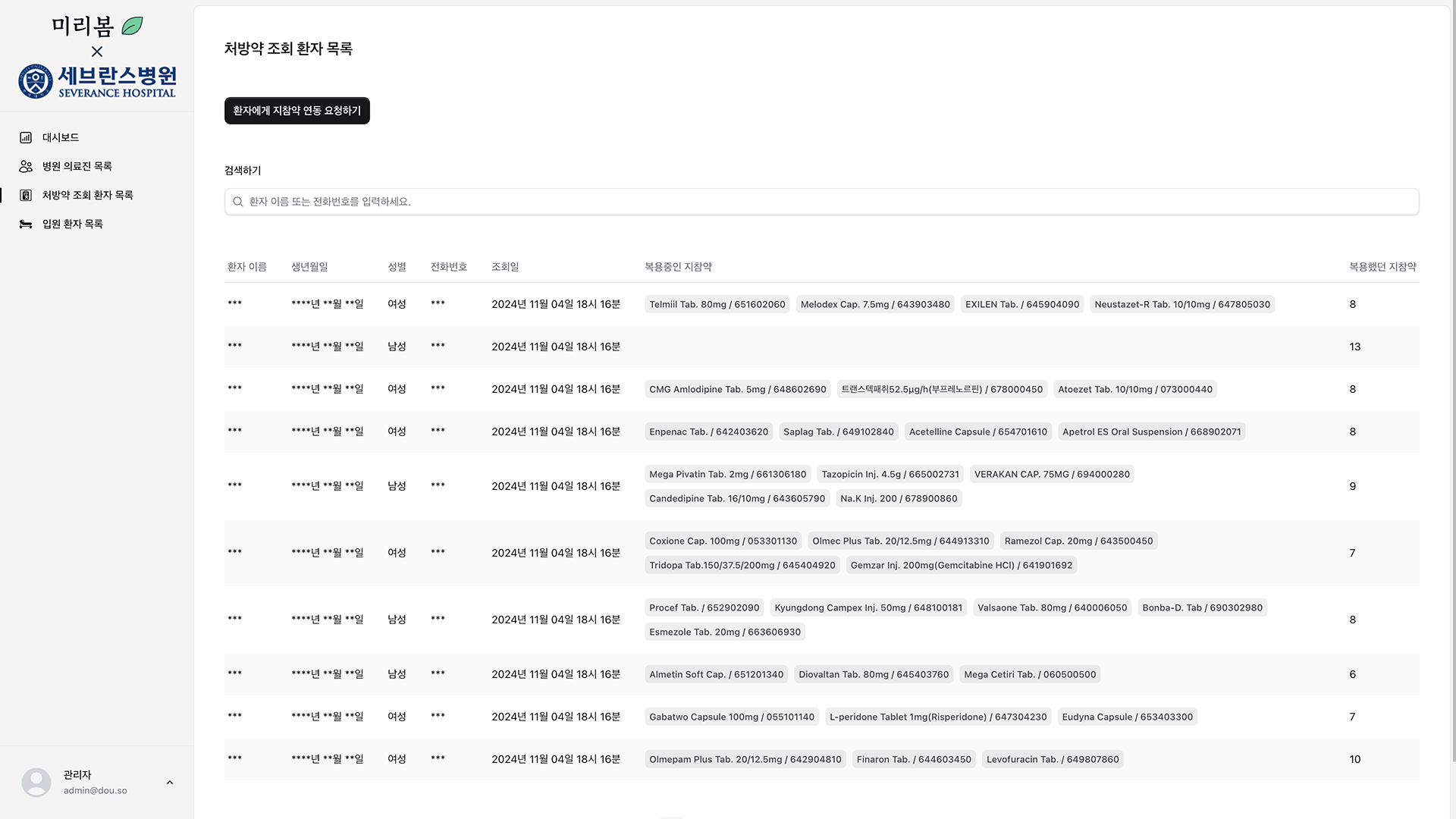Viewport: 1456px width, 819px height.
Task: Expand the admin account chevron menu
Action: click(170, 782)
